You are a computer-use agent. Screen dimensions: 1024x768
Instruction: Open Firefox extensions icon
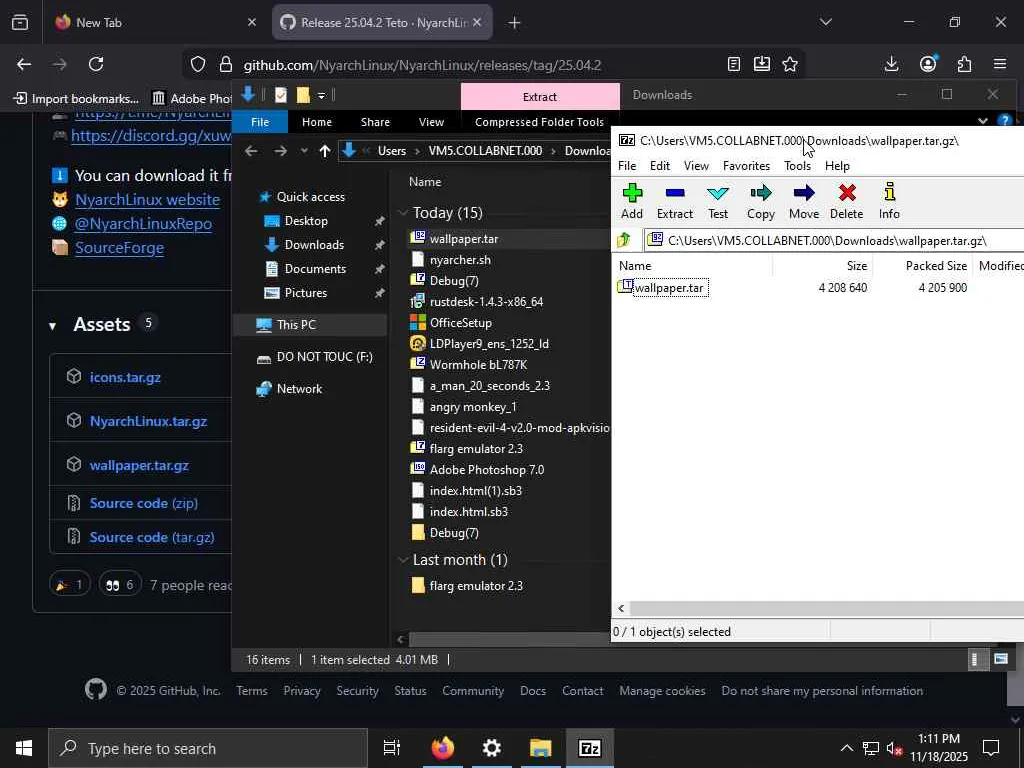coord(964,64)
